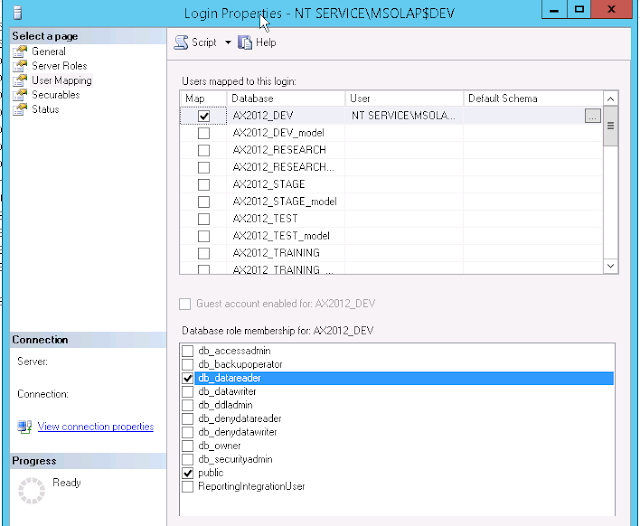
Task: Check the Map box for AX2012_TEST
Action: click(204, 219)
